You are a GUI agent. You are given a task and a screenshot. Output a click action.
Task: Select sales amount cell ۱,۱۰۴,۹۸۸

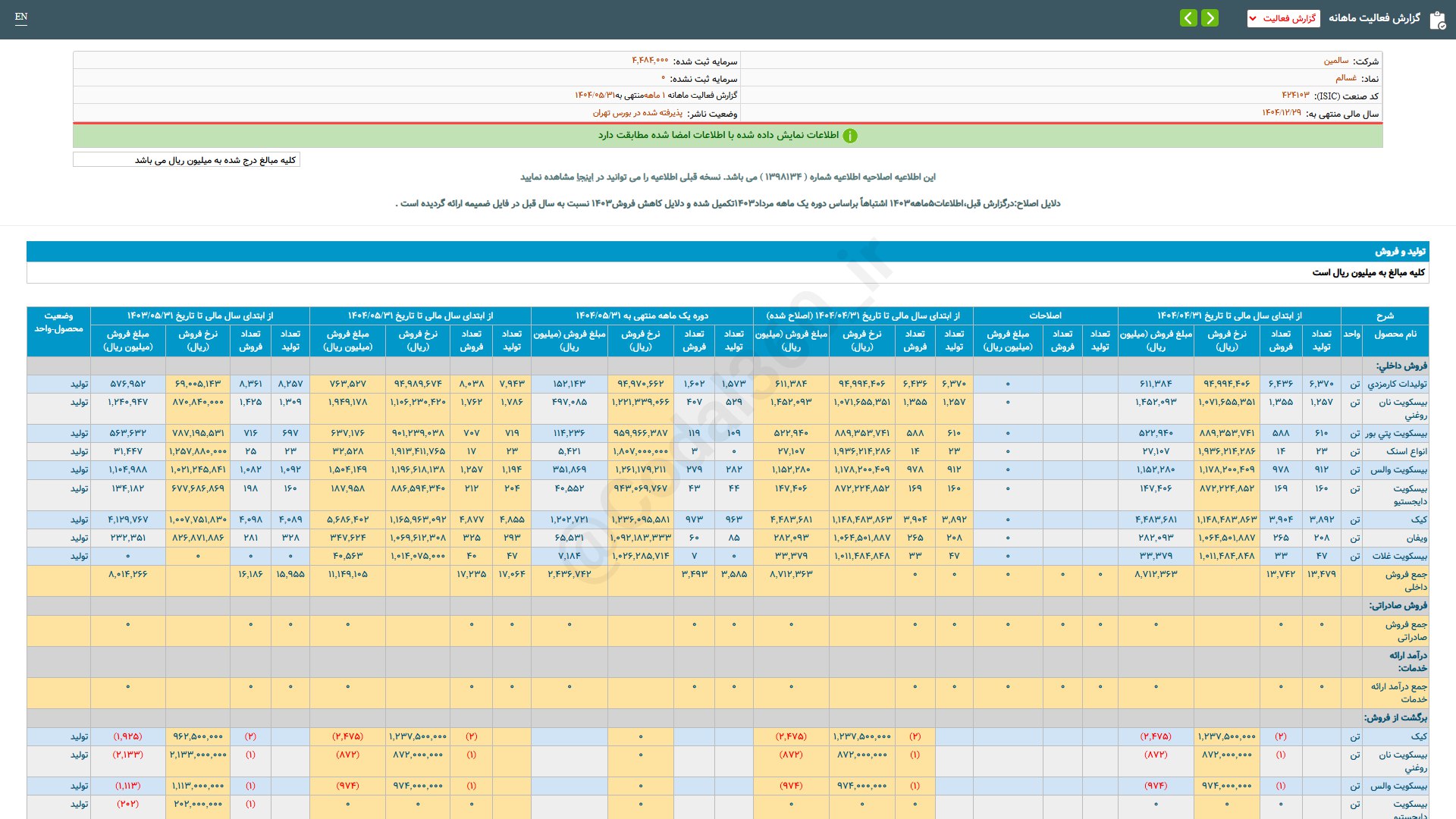(128, 470)
